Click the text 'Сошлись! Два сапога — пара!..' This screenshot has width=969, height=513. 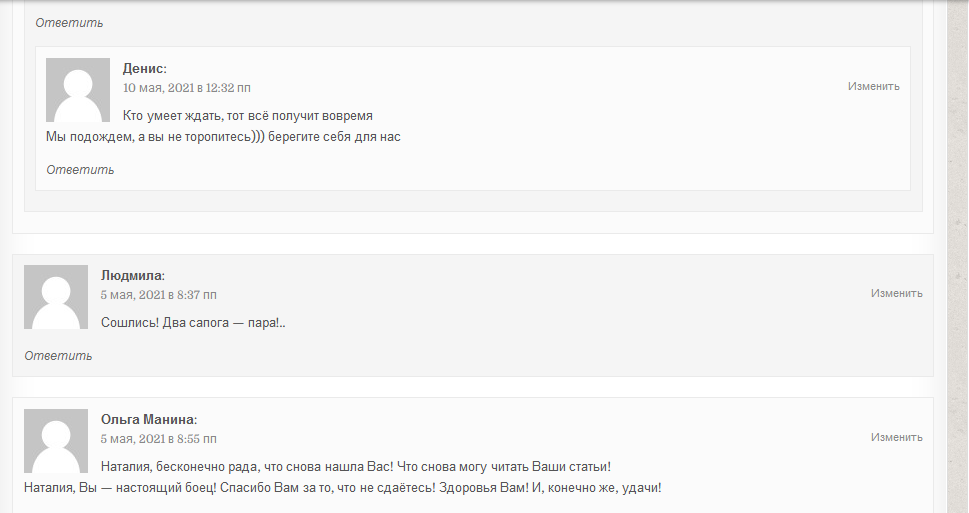point(193,323)
